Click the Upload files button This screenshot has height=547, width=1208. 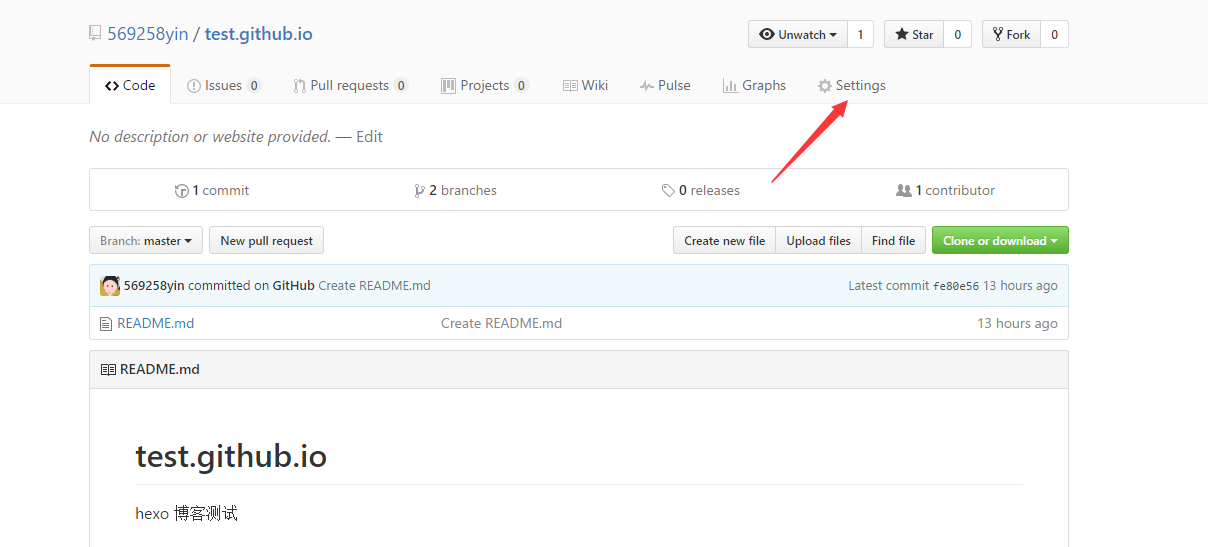click(818, 241)
